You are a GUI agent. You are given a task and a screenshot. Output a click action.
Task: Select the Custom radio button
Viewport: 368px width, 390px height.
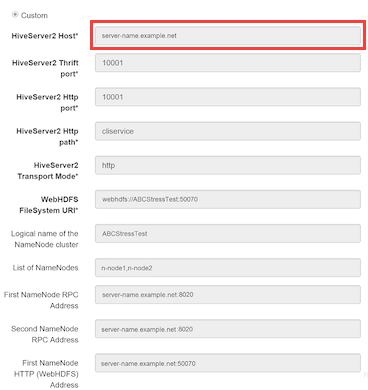(15, 15)
